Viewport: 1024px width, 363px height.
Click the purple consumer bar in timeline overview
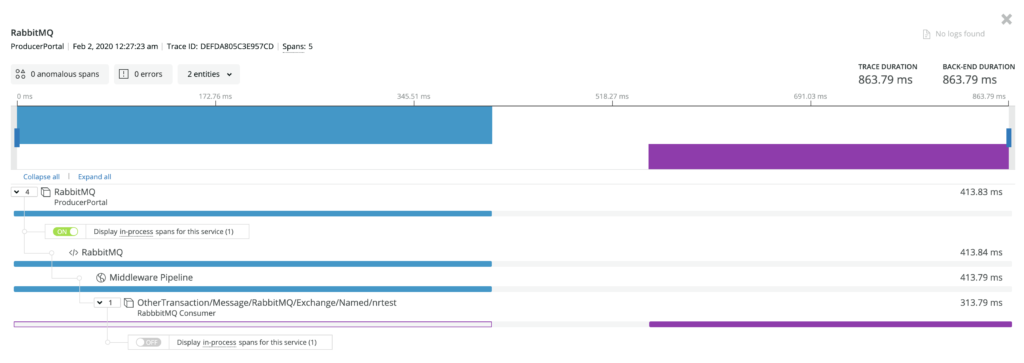pyautogui.click(x=829, y=157)
